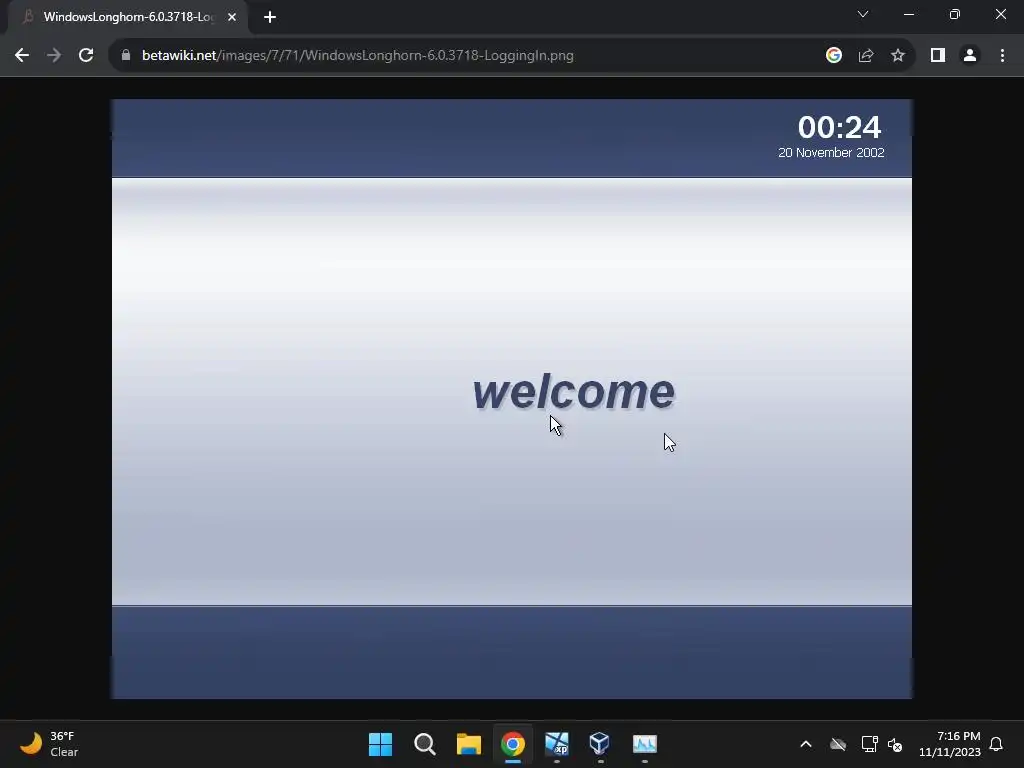Image resolution: width=1024 pixels, height=768 pixels.
Task: Click the betawiki.net address bar URL
Action: 358,56
